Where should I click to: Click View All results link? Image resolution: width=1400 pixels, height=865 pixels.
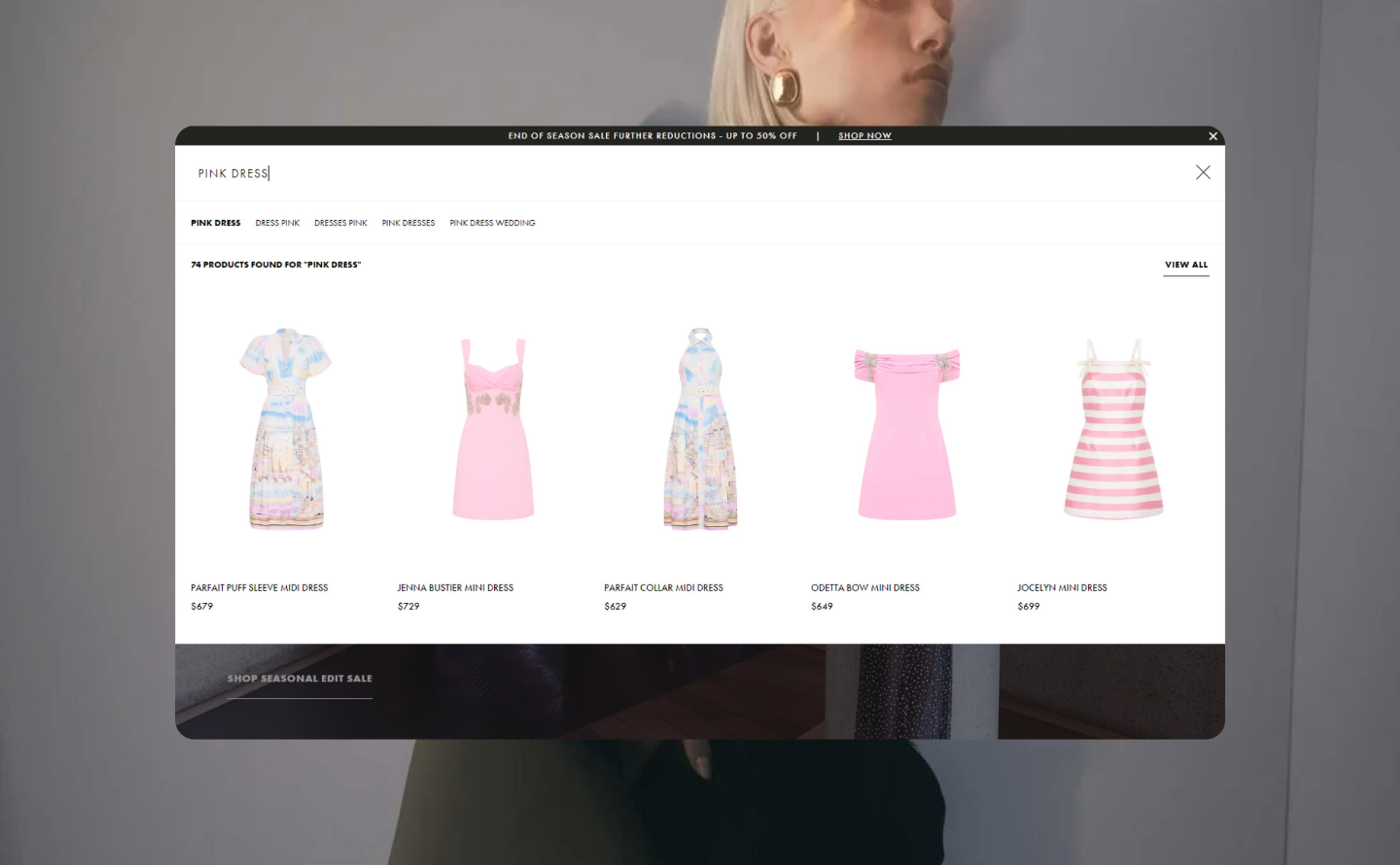pos(1186,264)
